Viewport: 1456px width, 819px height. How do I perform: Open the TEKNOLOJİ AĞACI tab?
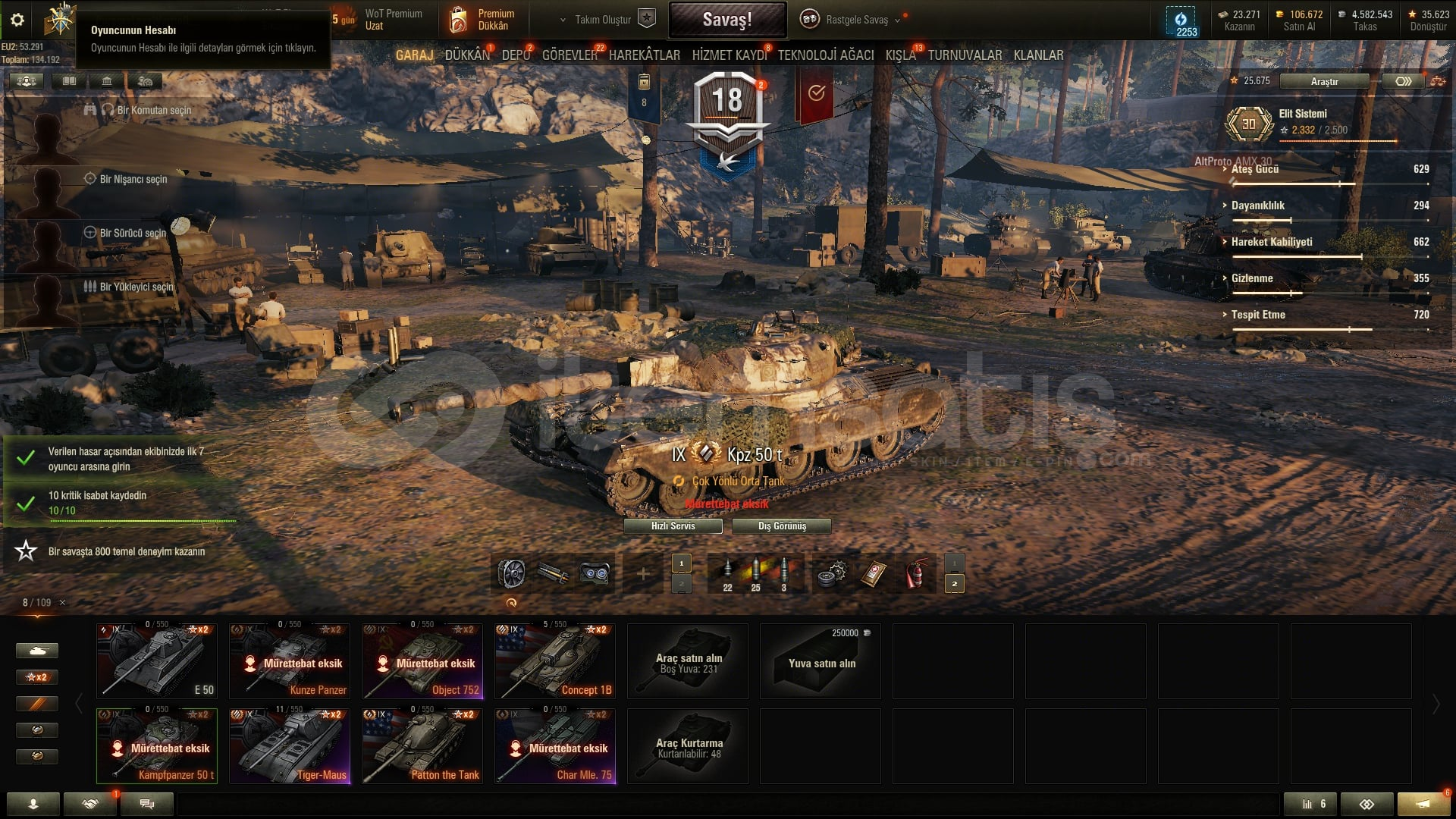[x=826, y=55]
